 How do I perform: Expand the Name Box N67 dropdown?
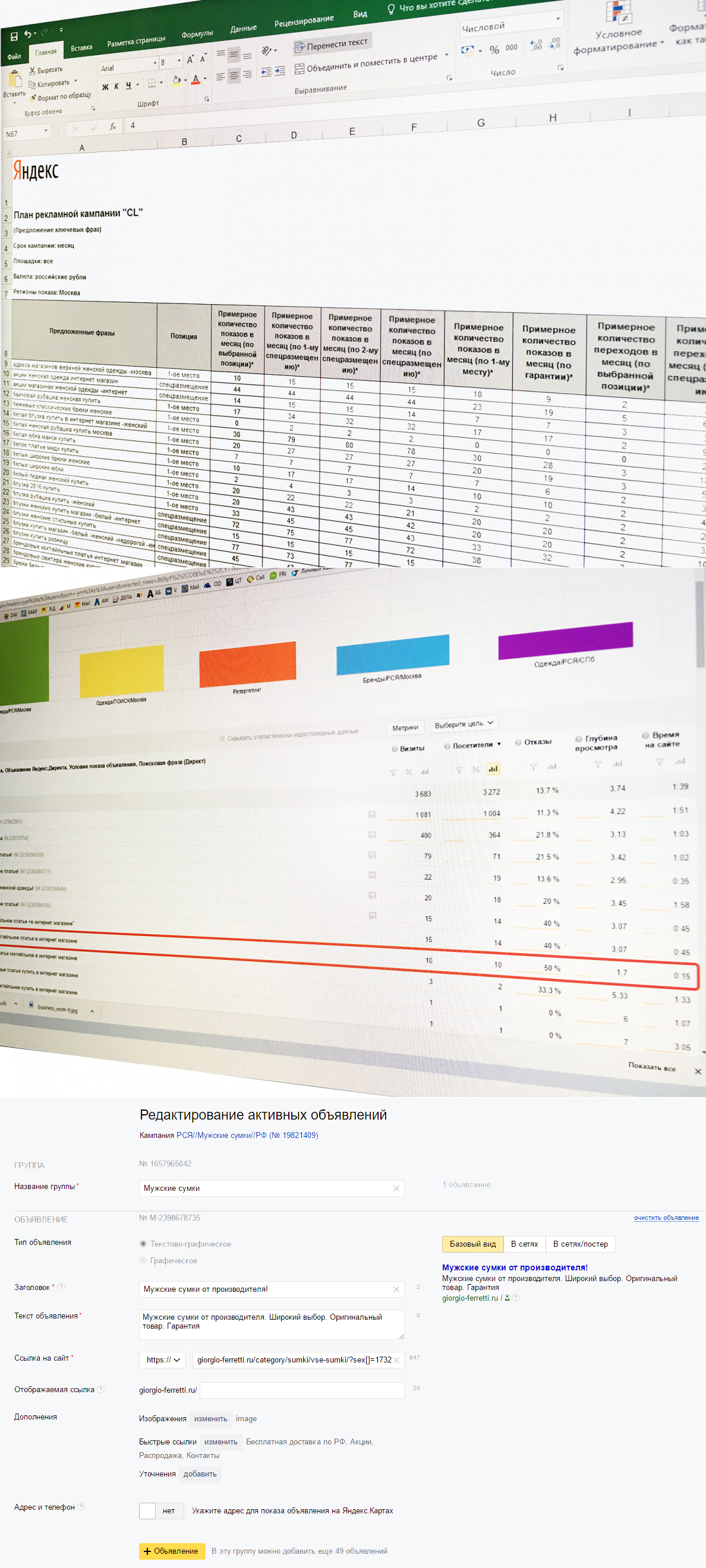coord(46,131)
